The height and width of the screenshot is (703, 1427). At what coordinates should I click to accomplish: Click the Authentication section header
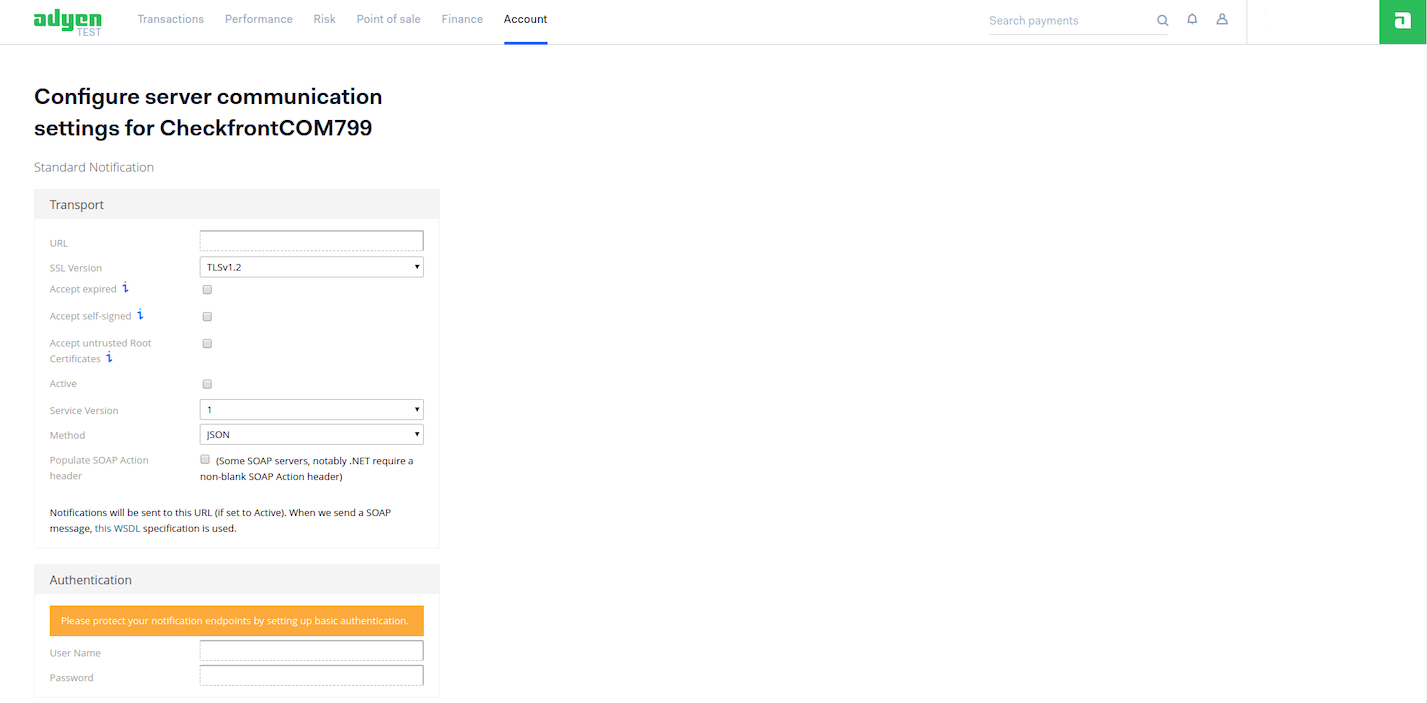click(237, 580)
